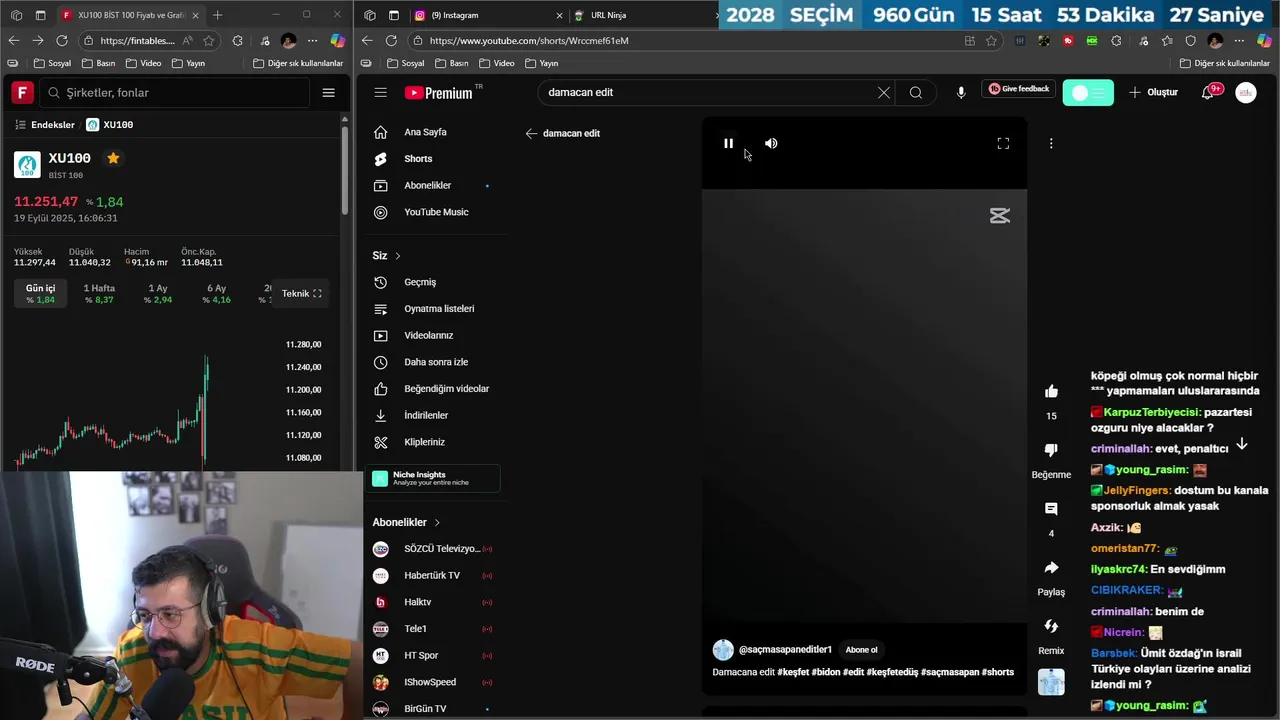This screenshot has height=720, width=1280.
Task: Select 6 Ay chart period
Action: [x=216, y=294]
